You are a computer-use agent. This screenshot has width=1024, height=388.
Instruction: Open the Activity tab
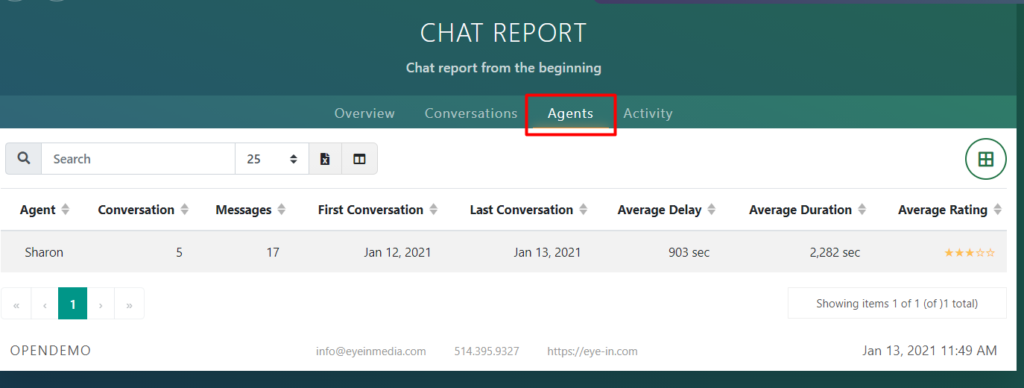[x=648, y=114]
